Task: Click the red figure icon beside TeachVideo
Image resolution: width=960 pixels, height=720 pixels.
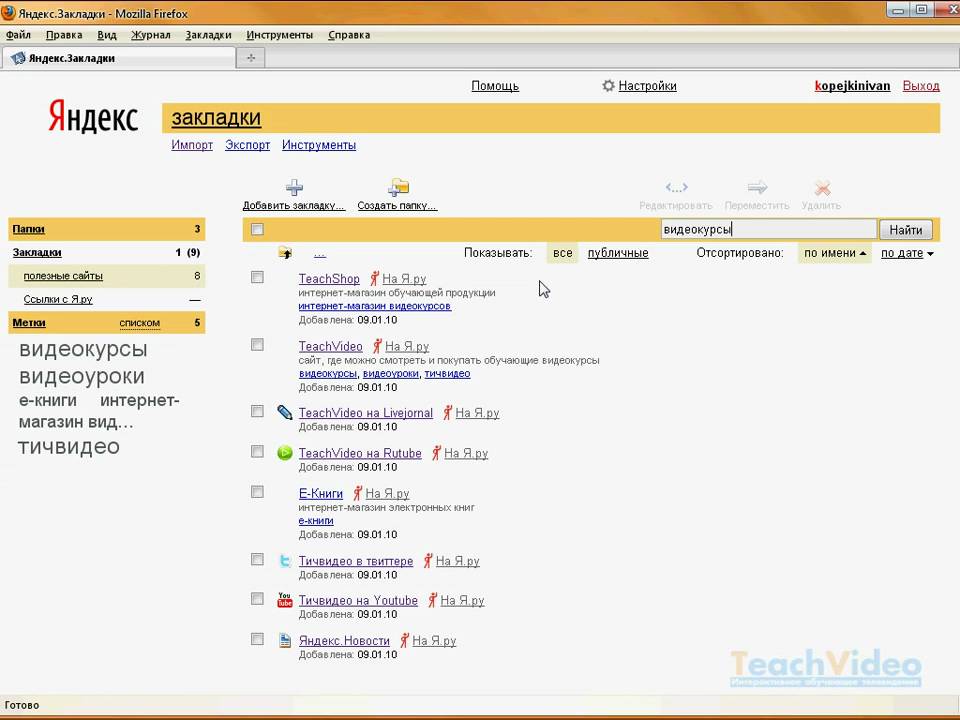Action: point(377,346)
